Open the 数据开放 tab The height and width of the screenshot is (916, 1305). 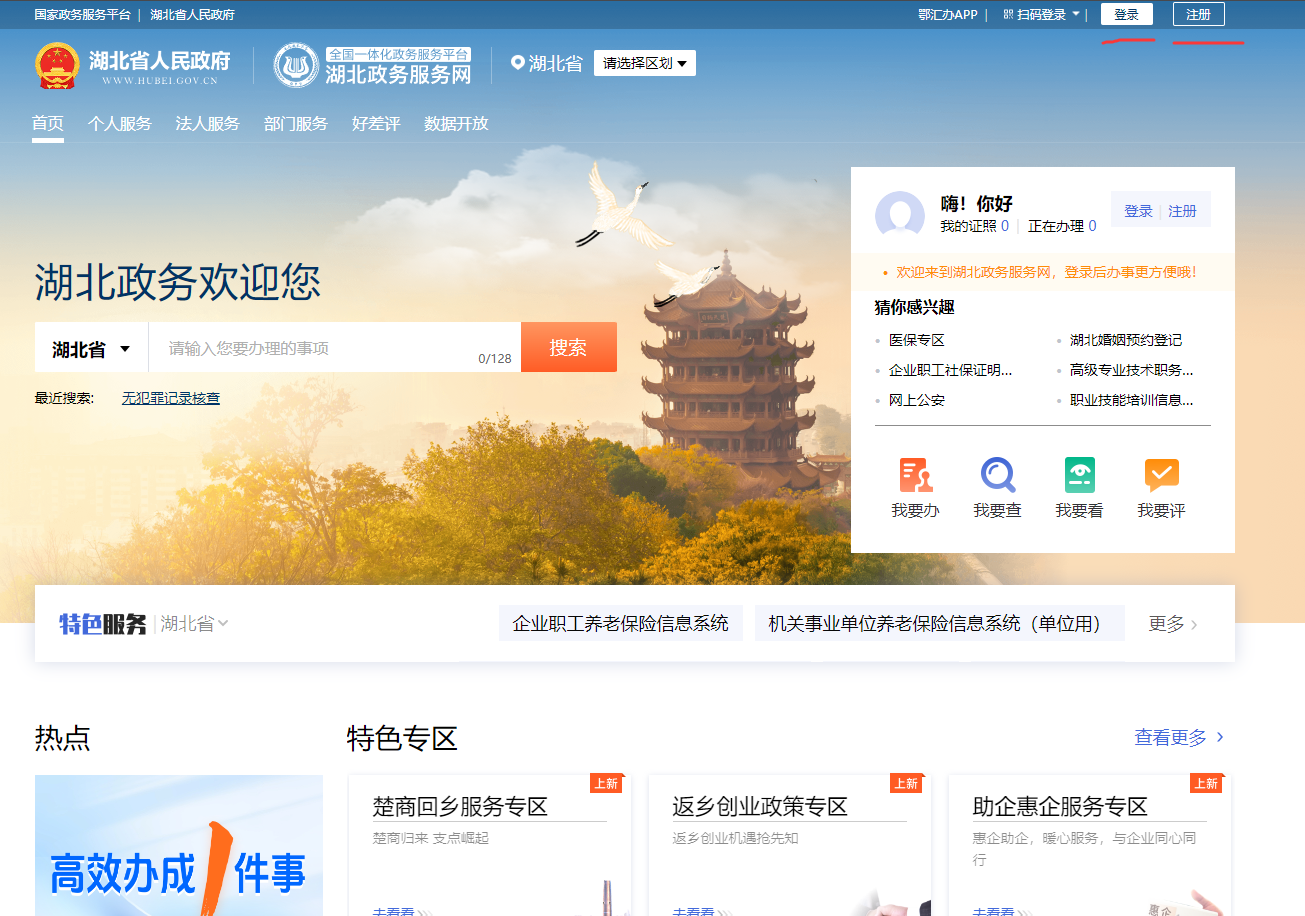tap(456, 124)
